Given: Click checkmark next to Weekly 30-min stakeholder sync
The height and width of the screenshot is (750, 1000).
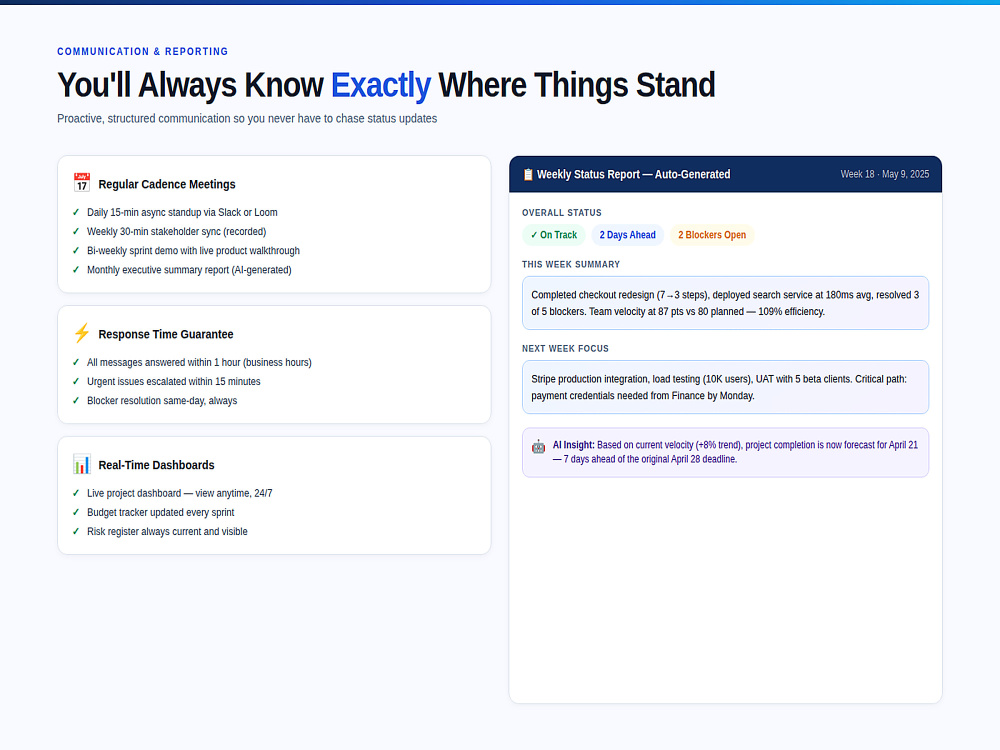Looking at the screenshot, I should pyautogui.click(x=76, y=232).
